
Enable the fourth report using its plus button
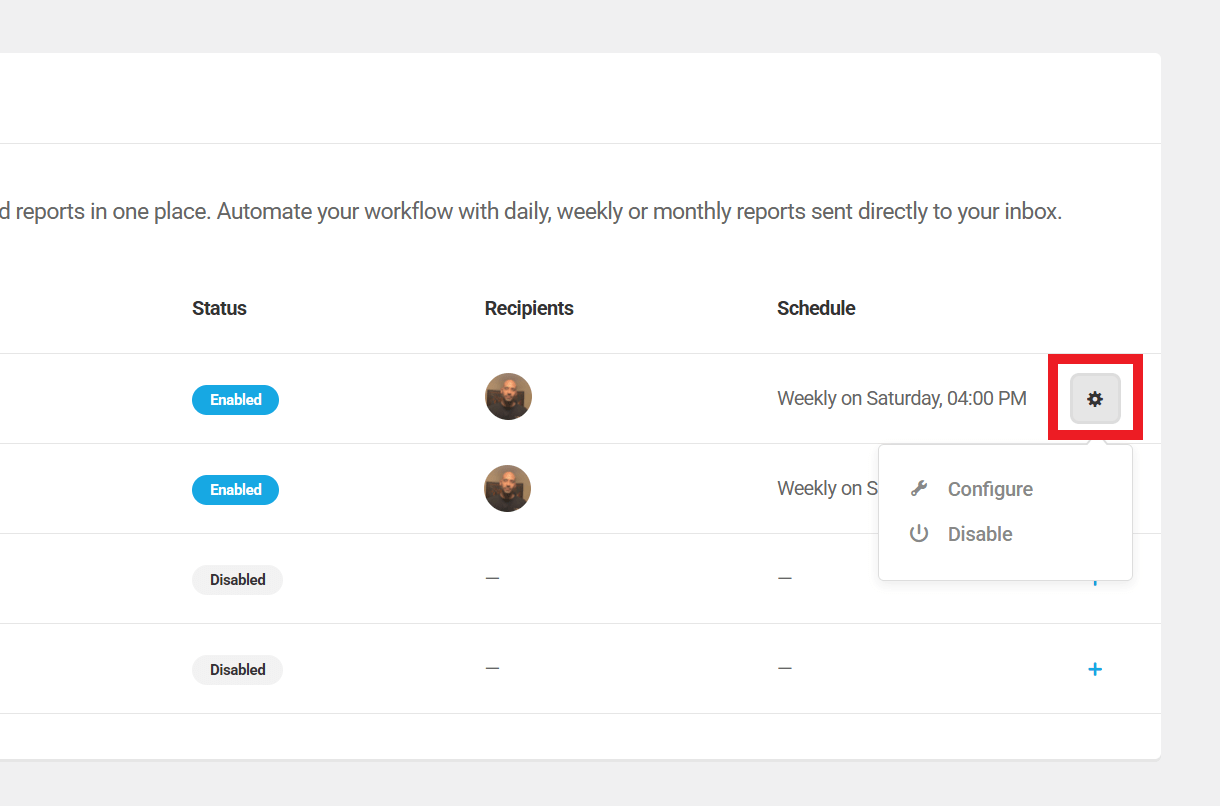coord(1095,669)
